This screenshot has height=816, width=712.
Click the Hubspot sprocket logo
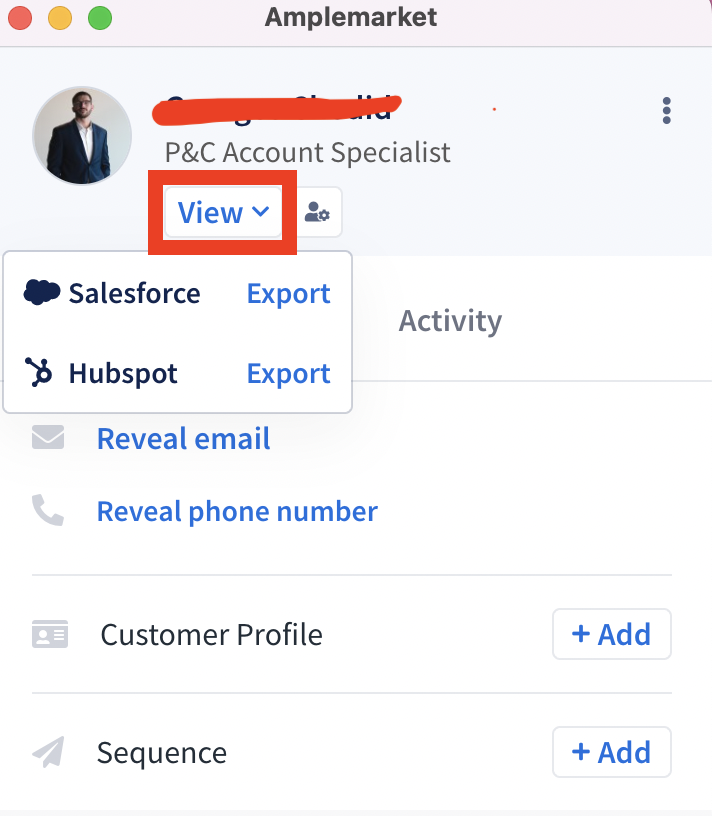39,372
